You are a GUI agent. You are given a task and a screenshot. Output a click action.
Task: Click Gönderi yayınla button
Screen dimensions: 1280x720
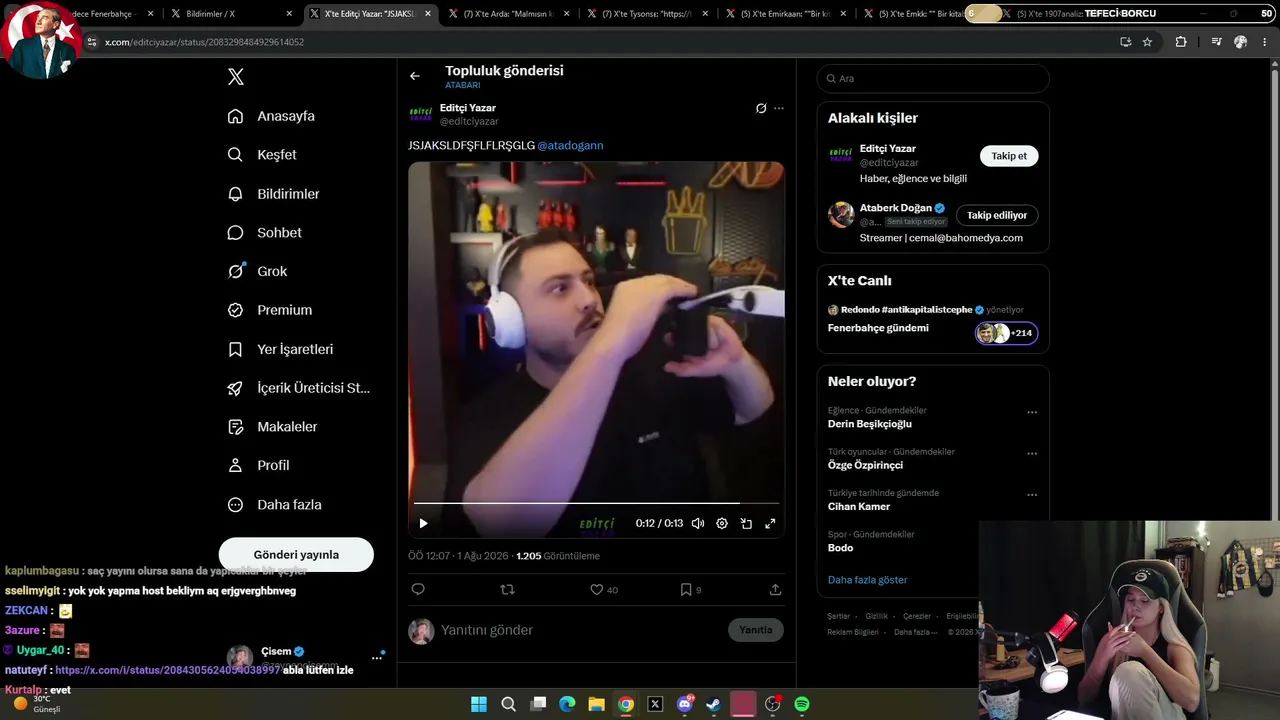tap(296, 555)
